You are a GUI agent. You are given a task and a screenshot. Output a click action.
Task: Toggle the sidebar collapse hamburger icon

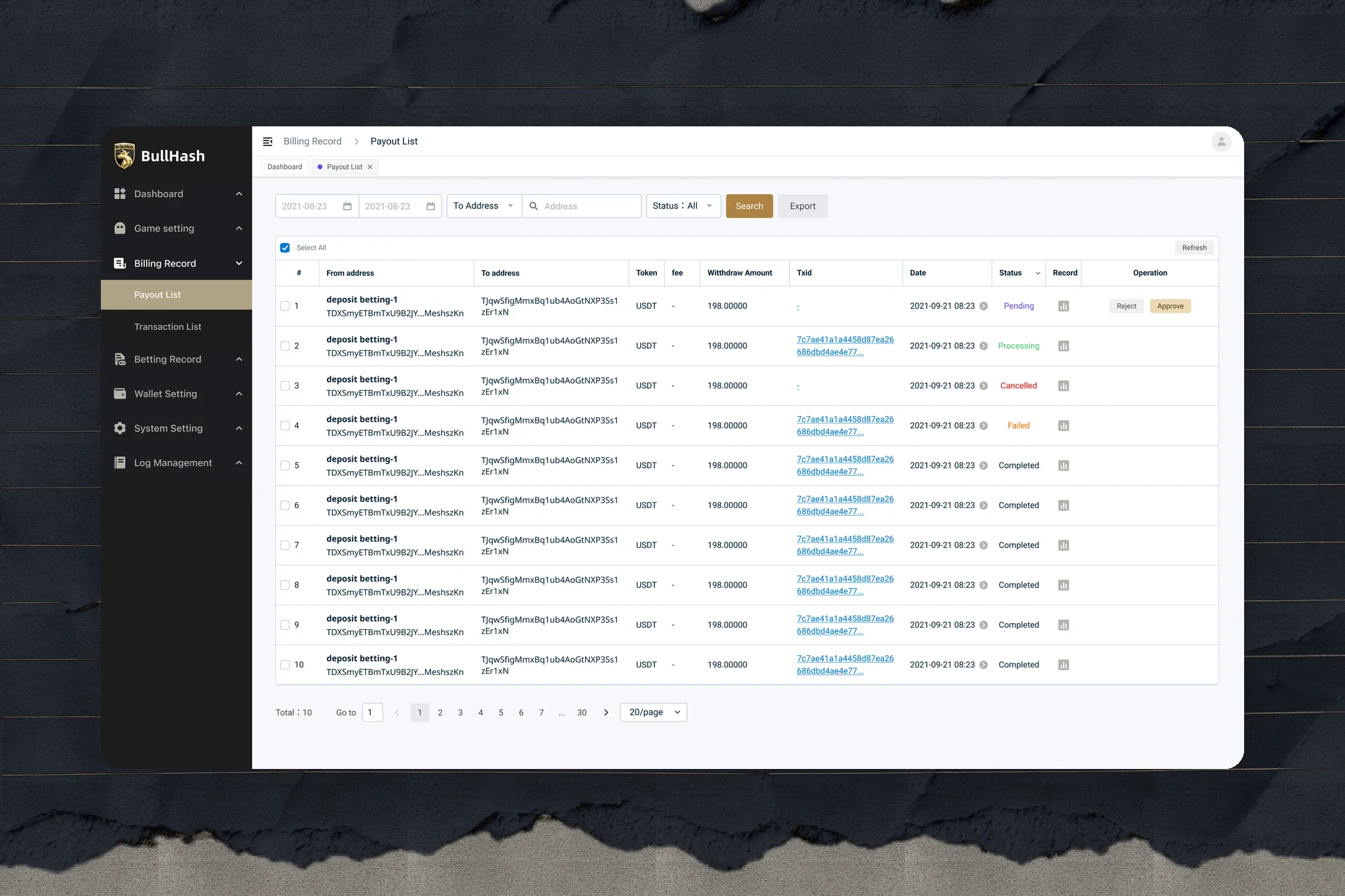[x=268, y=141]
